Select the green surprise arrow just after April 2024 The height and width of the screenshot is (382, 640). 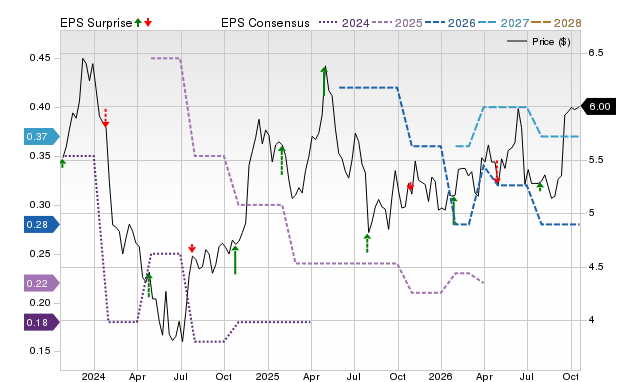pos(149,285)
